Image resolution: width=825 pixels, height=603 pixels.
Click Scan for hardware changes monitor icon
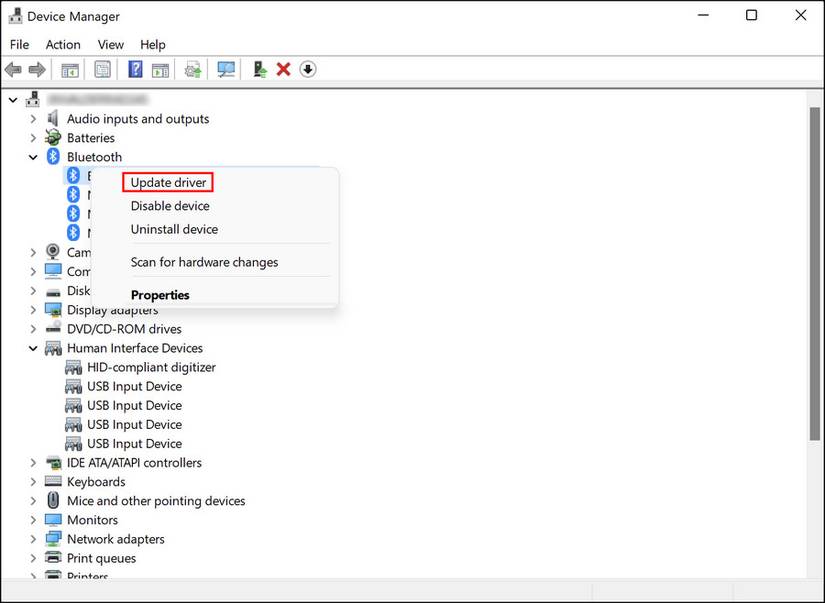226,69
